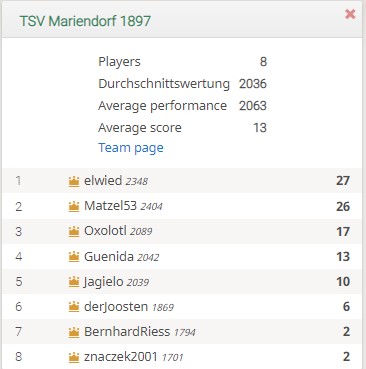Screen dimensions: 366x369
Task: Open BernhardRiess player profile
Action: [127, 331]
